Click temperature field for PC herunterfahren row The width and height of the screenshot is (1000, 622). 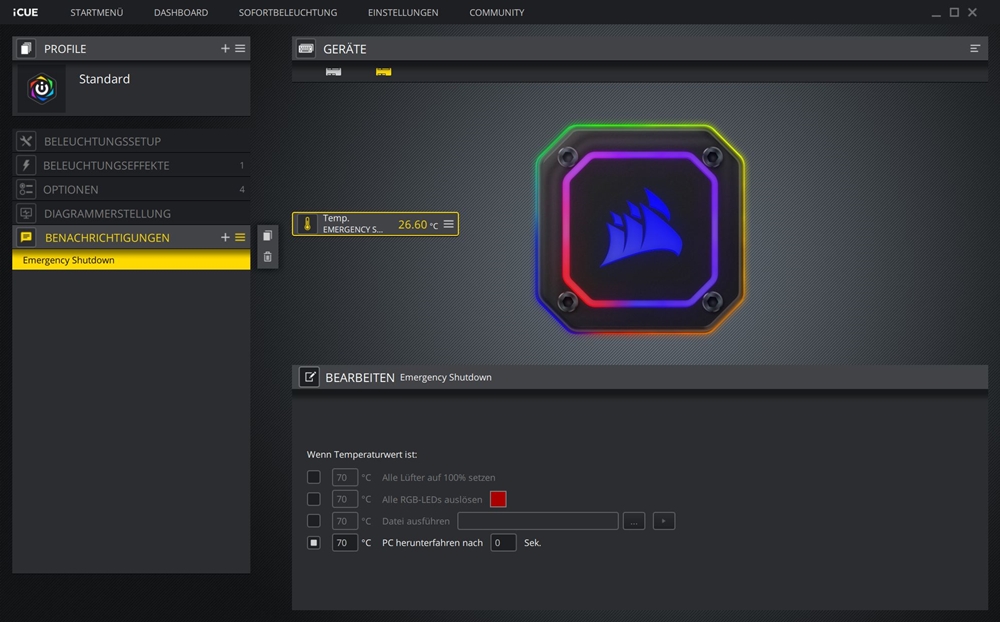pos(344,542)
